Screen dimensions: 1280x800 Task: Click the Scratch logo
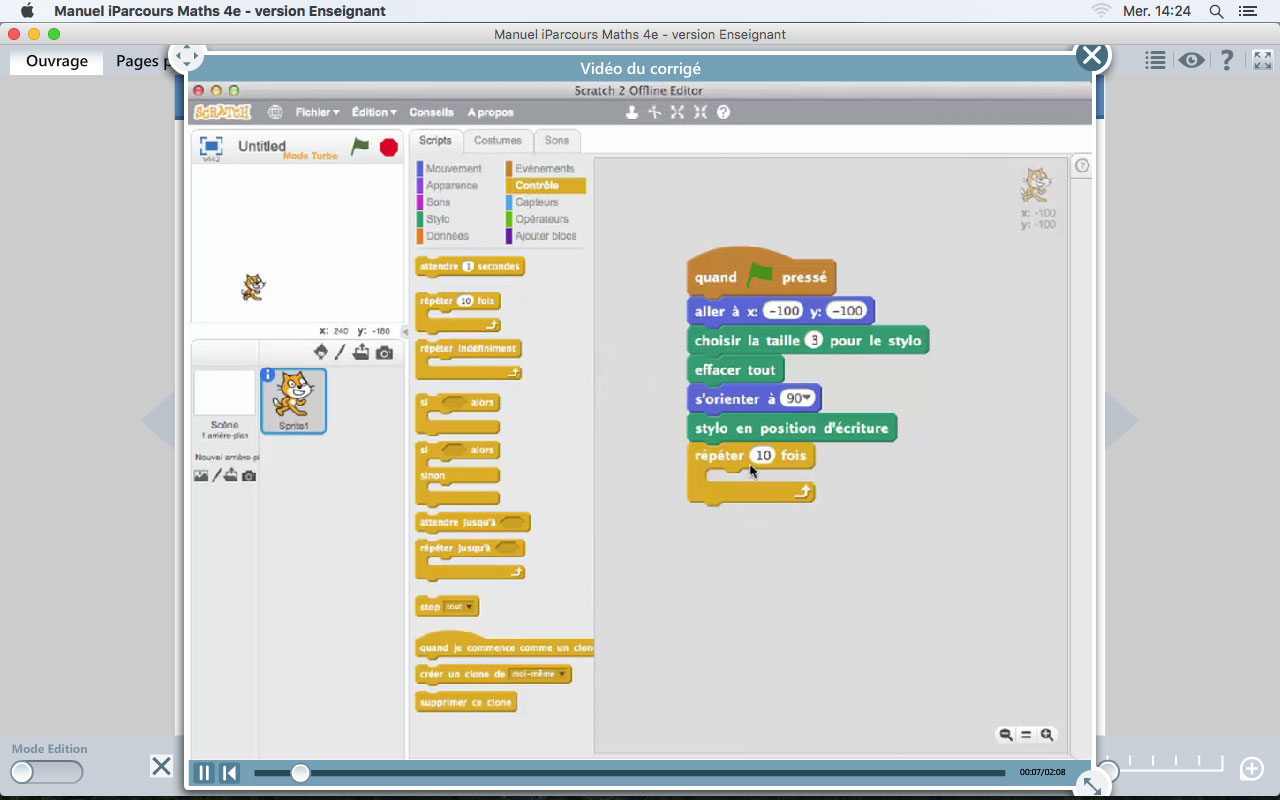(x=222, y=112)
